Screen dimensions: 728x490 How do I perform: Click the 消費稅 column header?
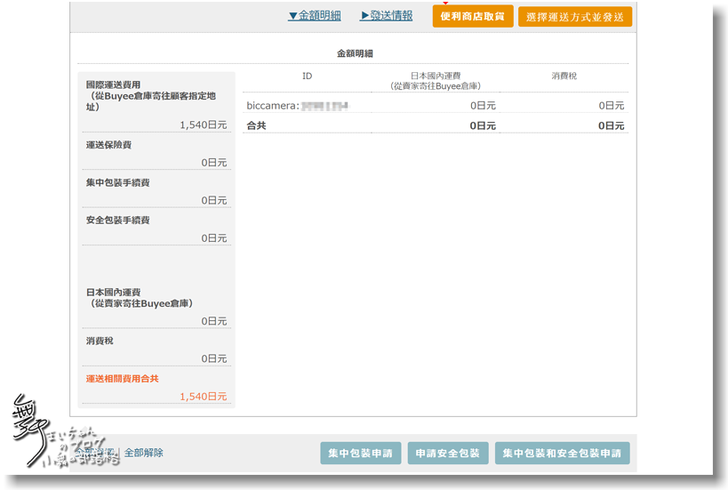[563, 76]
